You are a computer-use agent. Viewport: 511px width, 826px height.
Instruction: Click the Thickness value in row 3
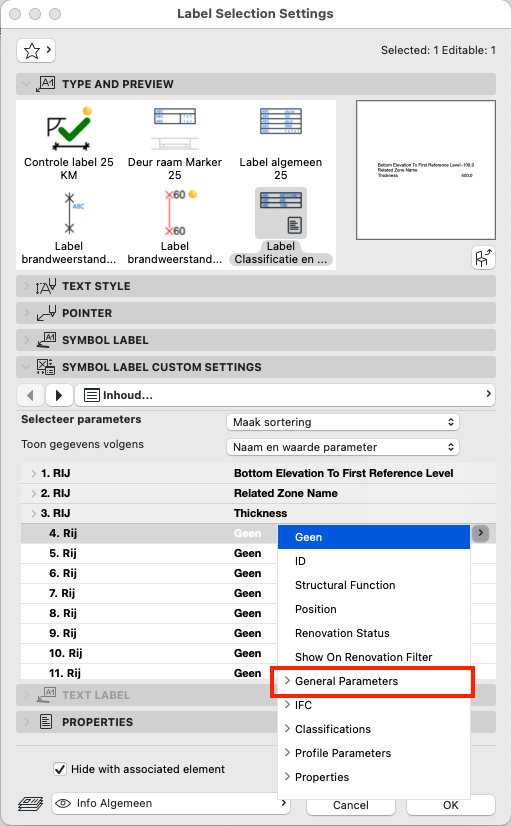click(x=260, y=514)
